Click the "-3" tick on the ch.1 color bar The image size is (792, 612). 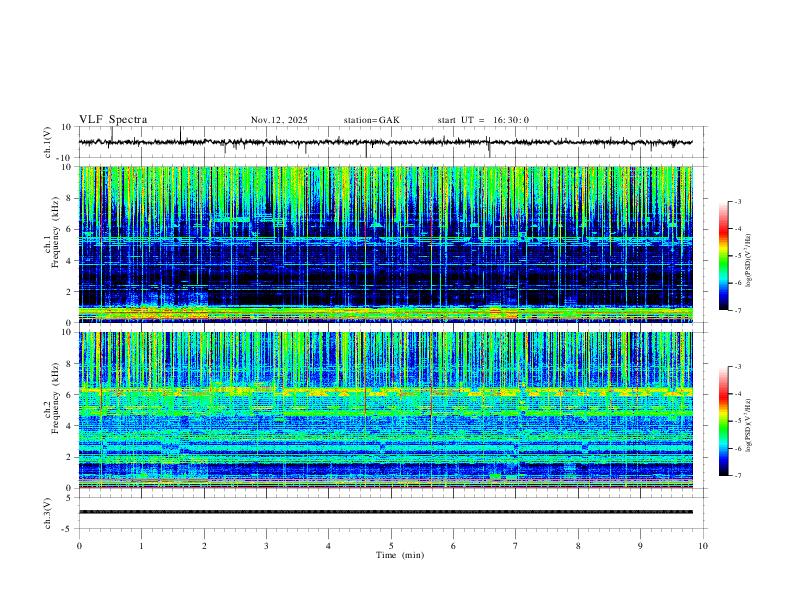738,201
